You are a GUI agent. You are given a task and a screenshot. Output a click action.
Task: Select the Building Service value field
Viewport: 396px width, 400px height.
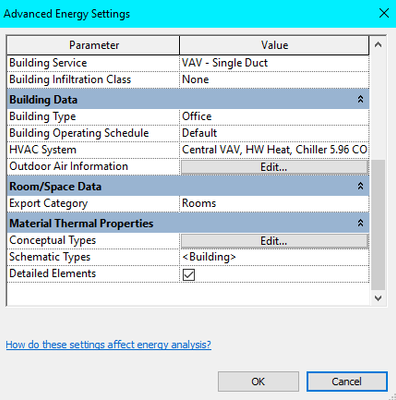pos(274,63)
